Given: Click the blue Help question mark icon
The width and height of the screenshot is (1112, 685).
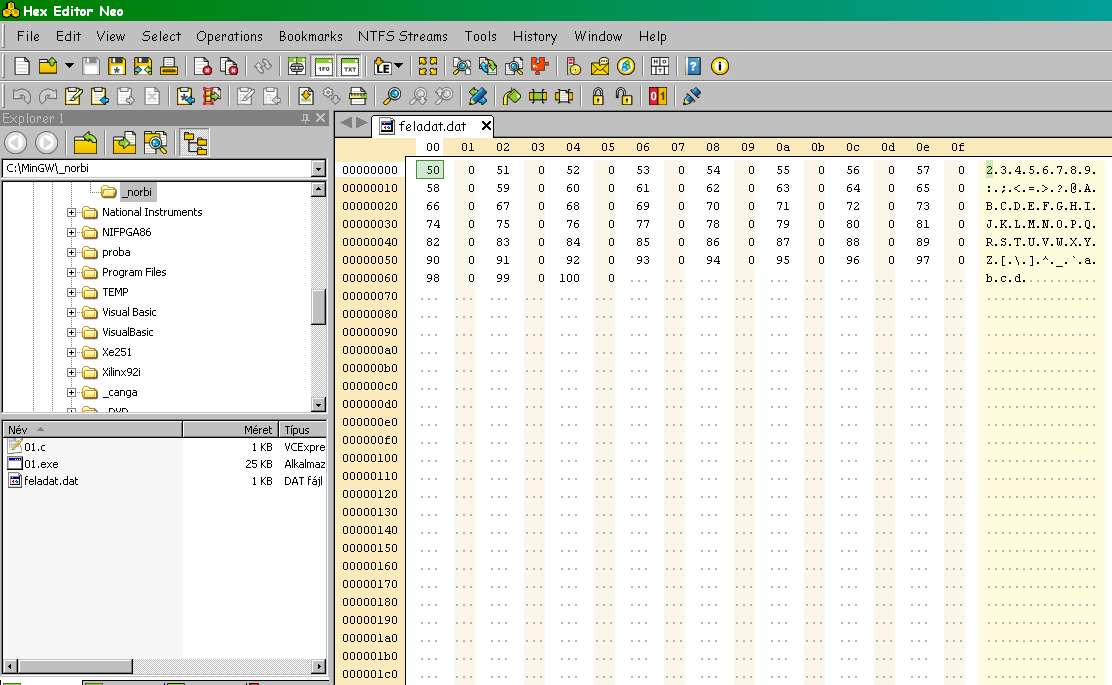Looking at the screenshot, I should click(693, 67).
